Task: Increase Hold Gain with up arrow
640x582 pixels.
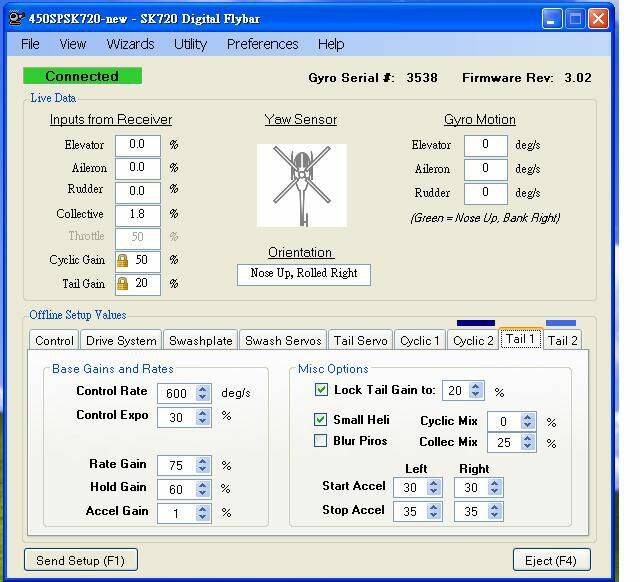Action: click(203, 484)
